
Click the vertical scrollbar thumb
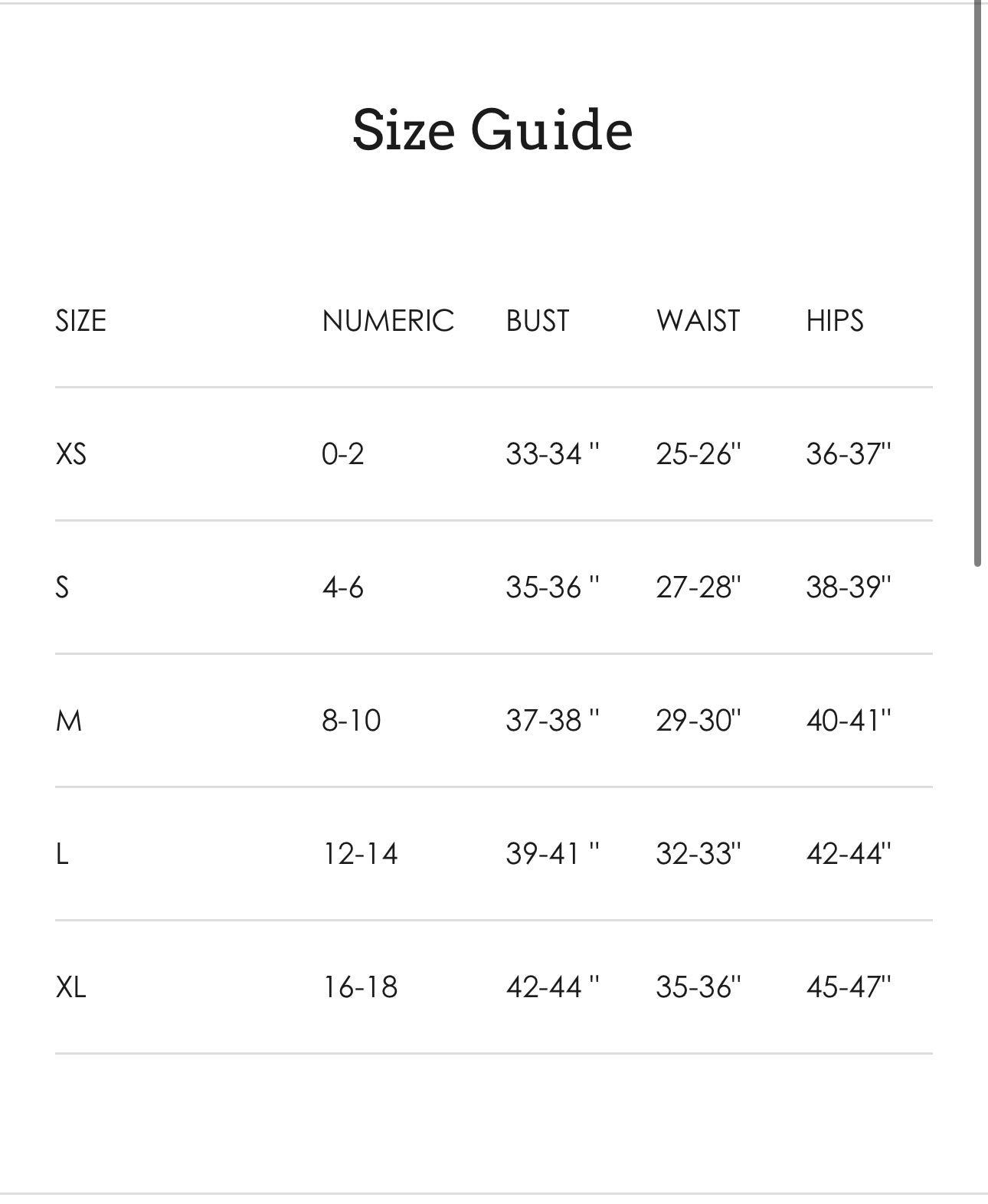[x=977, y=283]
